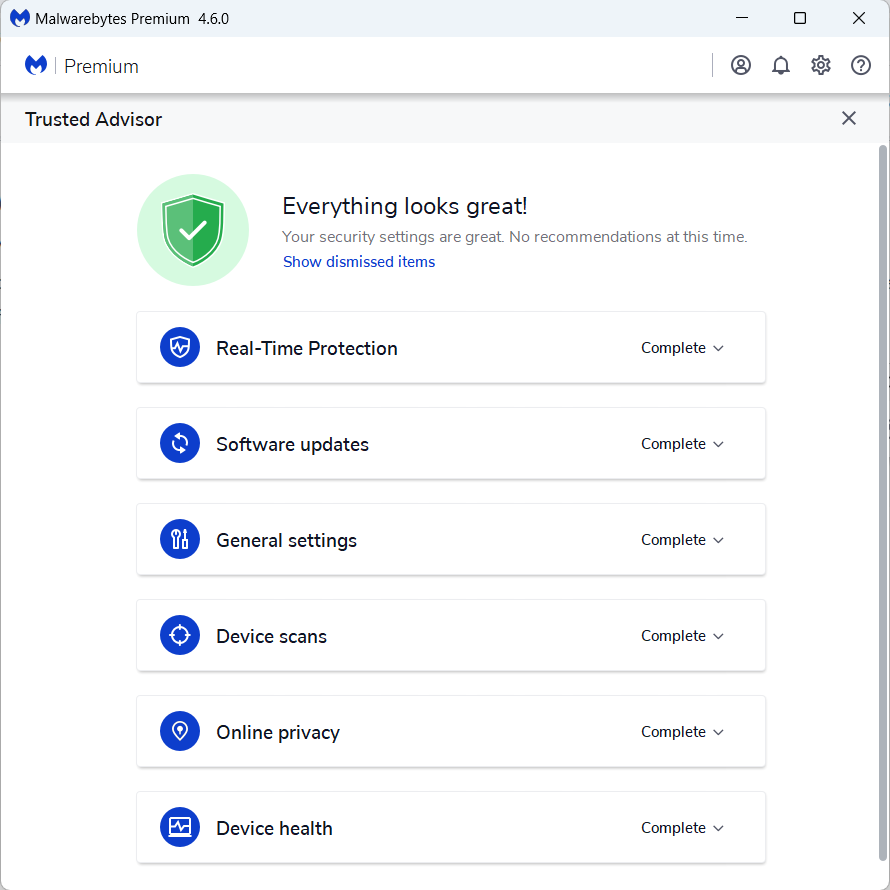
Task: Minimize the Malwarebytes window
Action: coord(741,18)
